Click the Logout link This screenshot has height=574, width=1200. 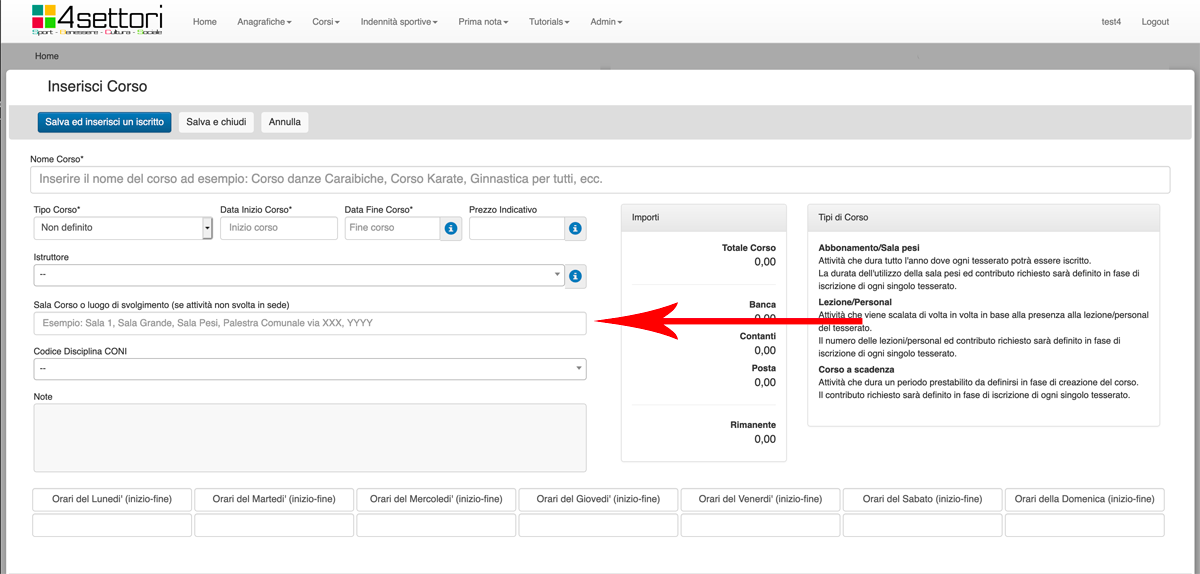pyautogui.click(x=1155, y=22)
